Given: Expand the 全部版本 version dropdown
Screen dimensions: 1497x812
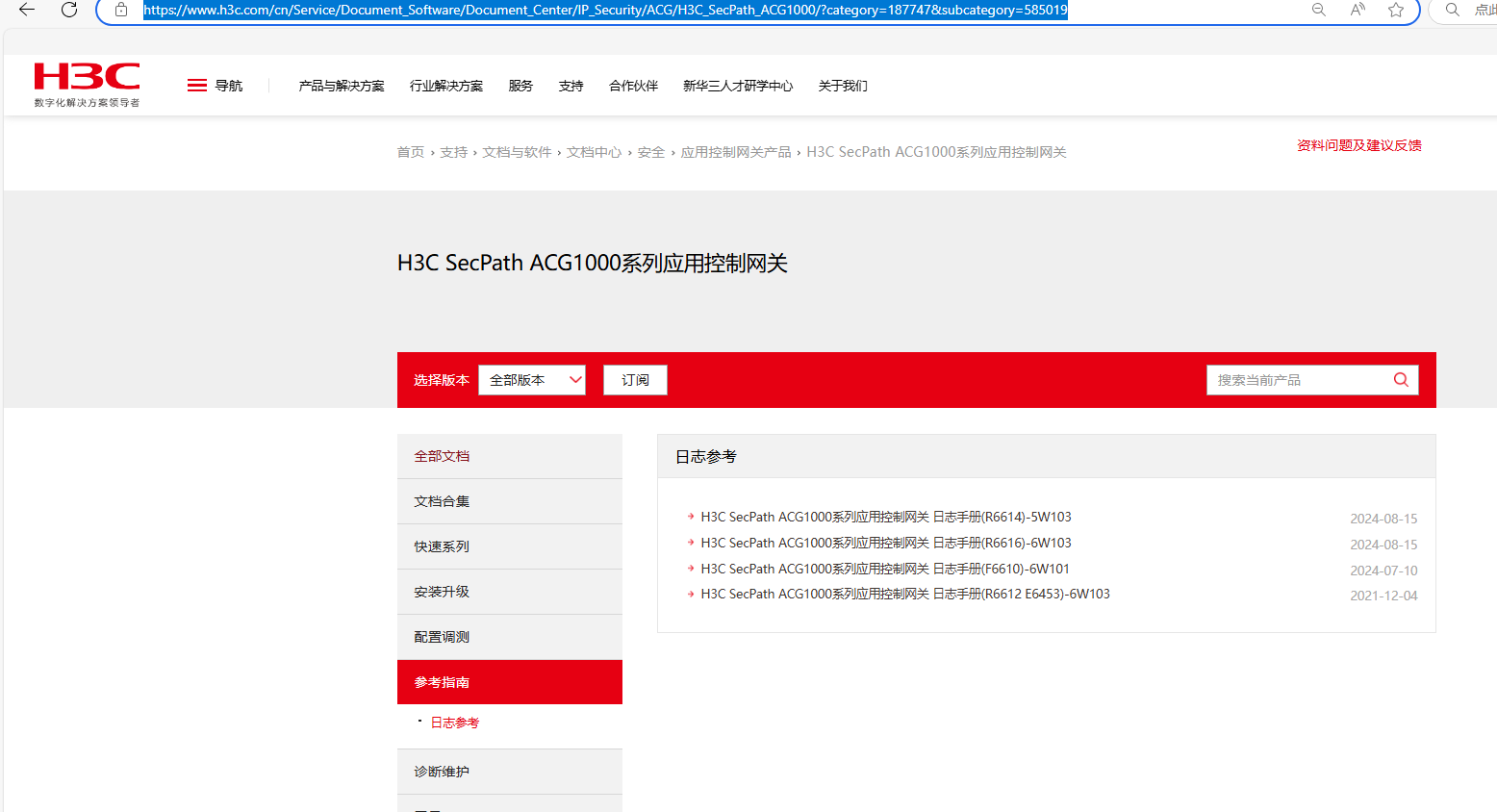Looking at the screenshot, I should pos(532,380).
